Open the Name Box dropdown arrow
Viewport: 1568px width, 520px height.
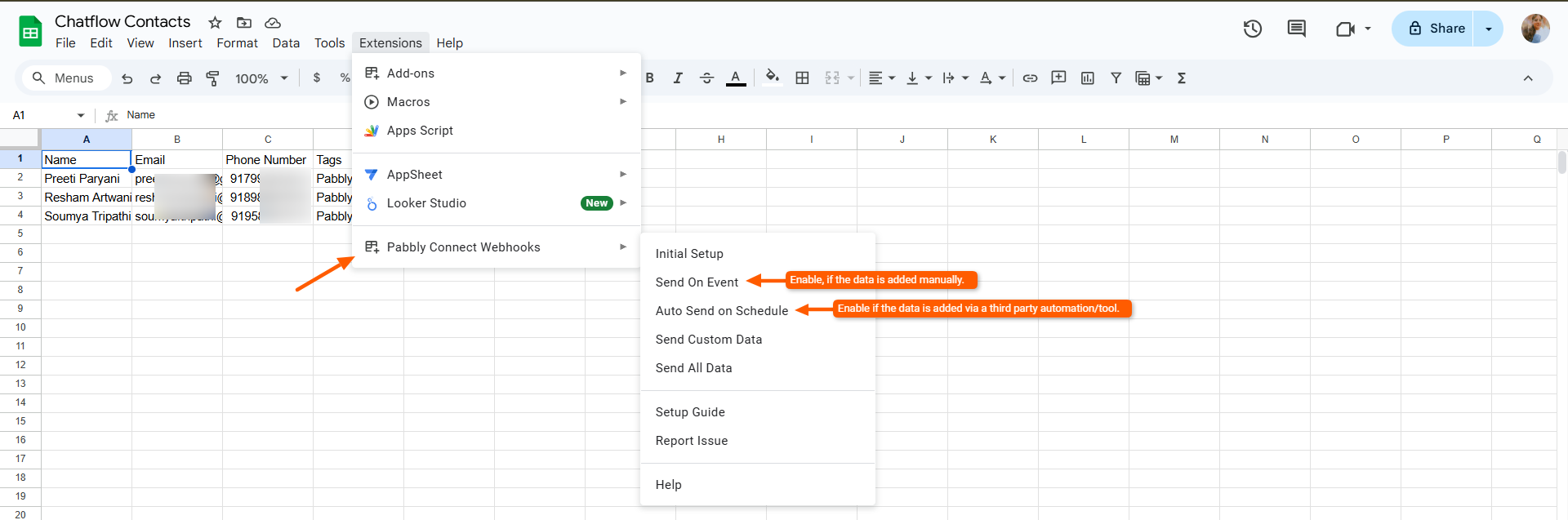81,115
